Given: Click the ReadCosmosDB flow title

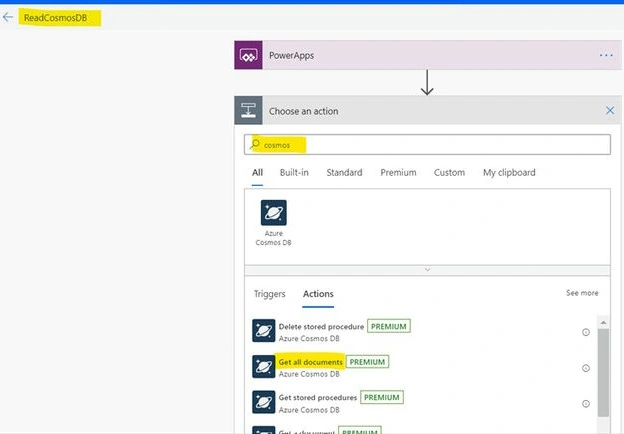Looking at the screenshot, I should [55, 18].
